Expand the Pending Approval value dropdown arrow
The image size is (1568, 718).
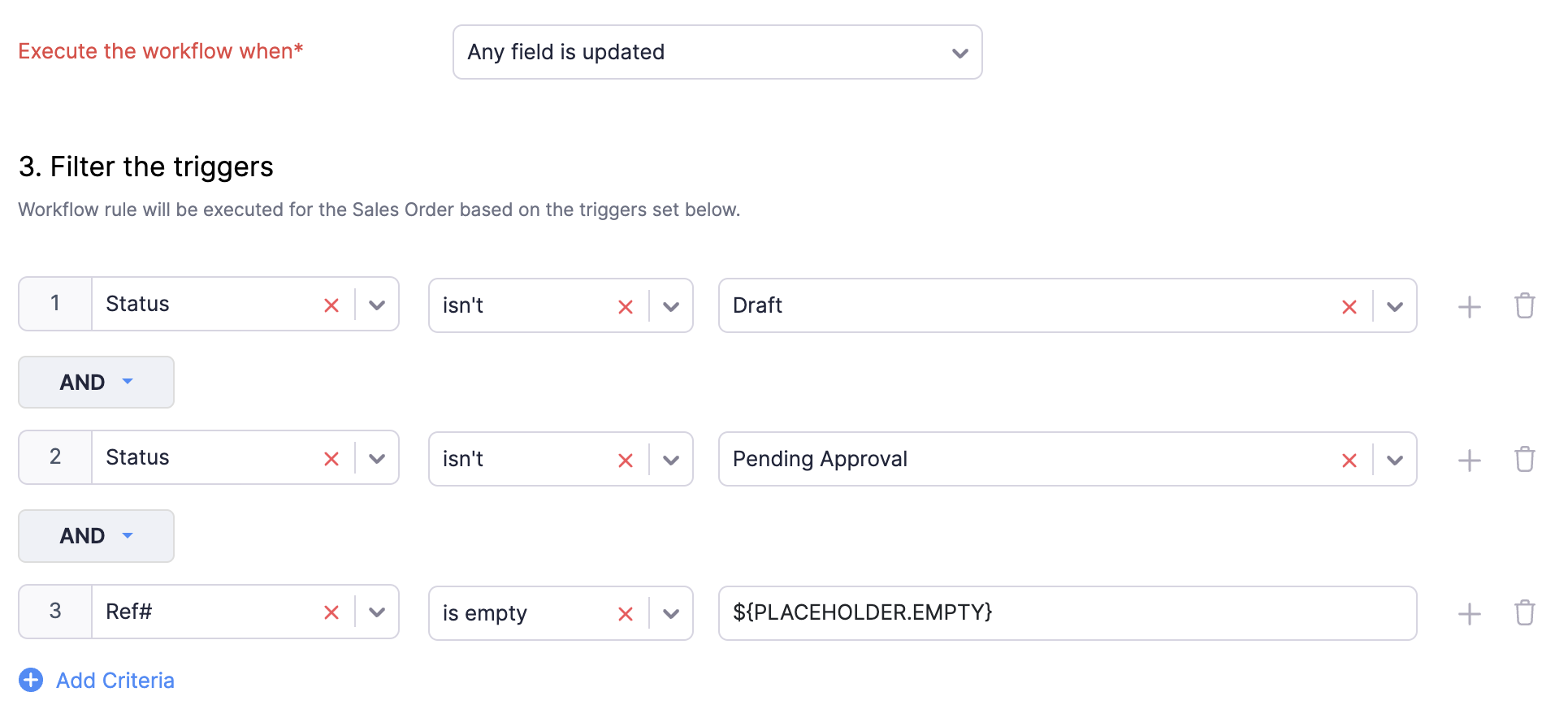click(x=1395, y=461)
